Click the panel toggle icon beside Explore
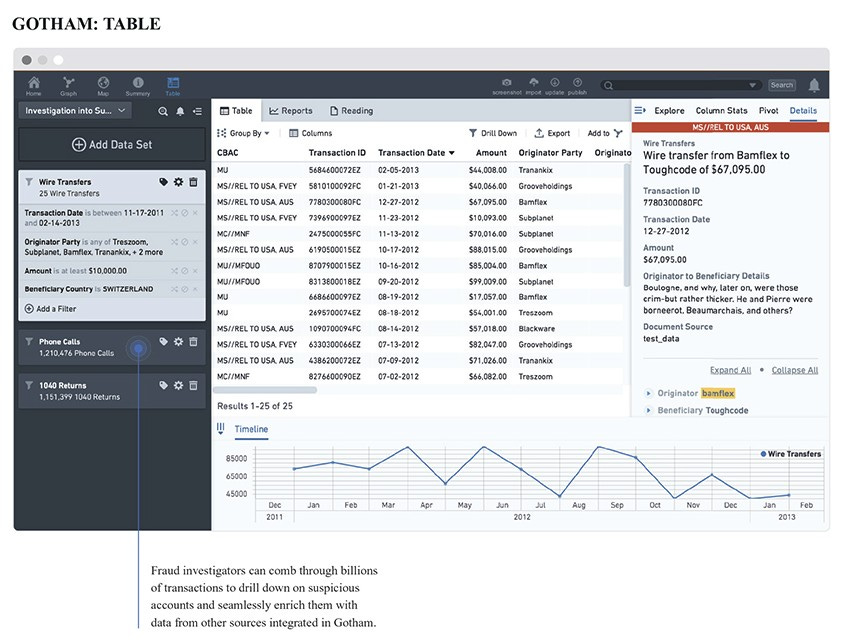This screenshot has width=841, height=642. (640, 110)
